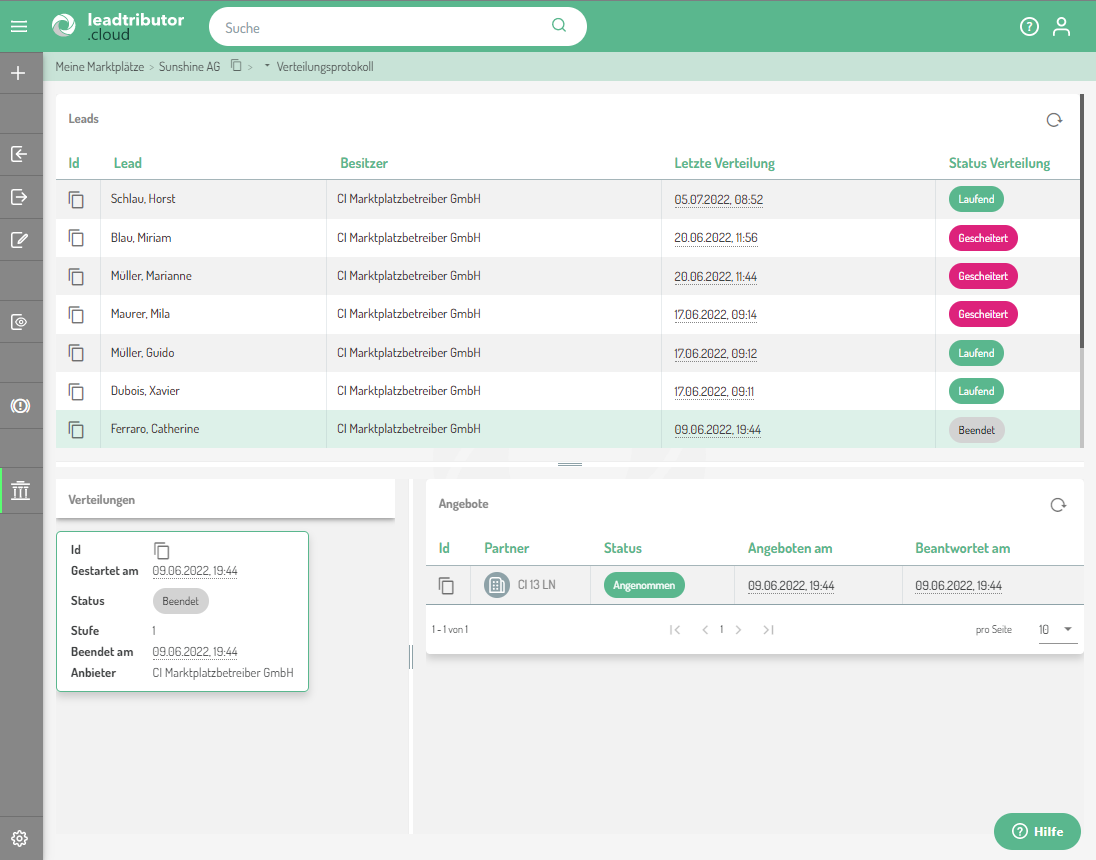Image resolution: width=1096 pixels, height=860 pixels.
Task: Refresh the Leads table
Action: [1054, 120]
